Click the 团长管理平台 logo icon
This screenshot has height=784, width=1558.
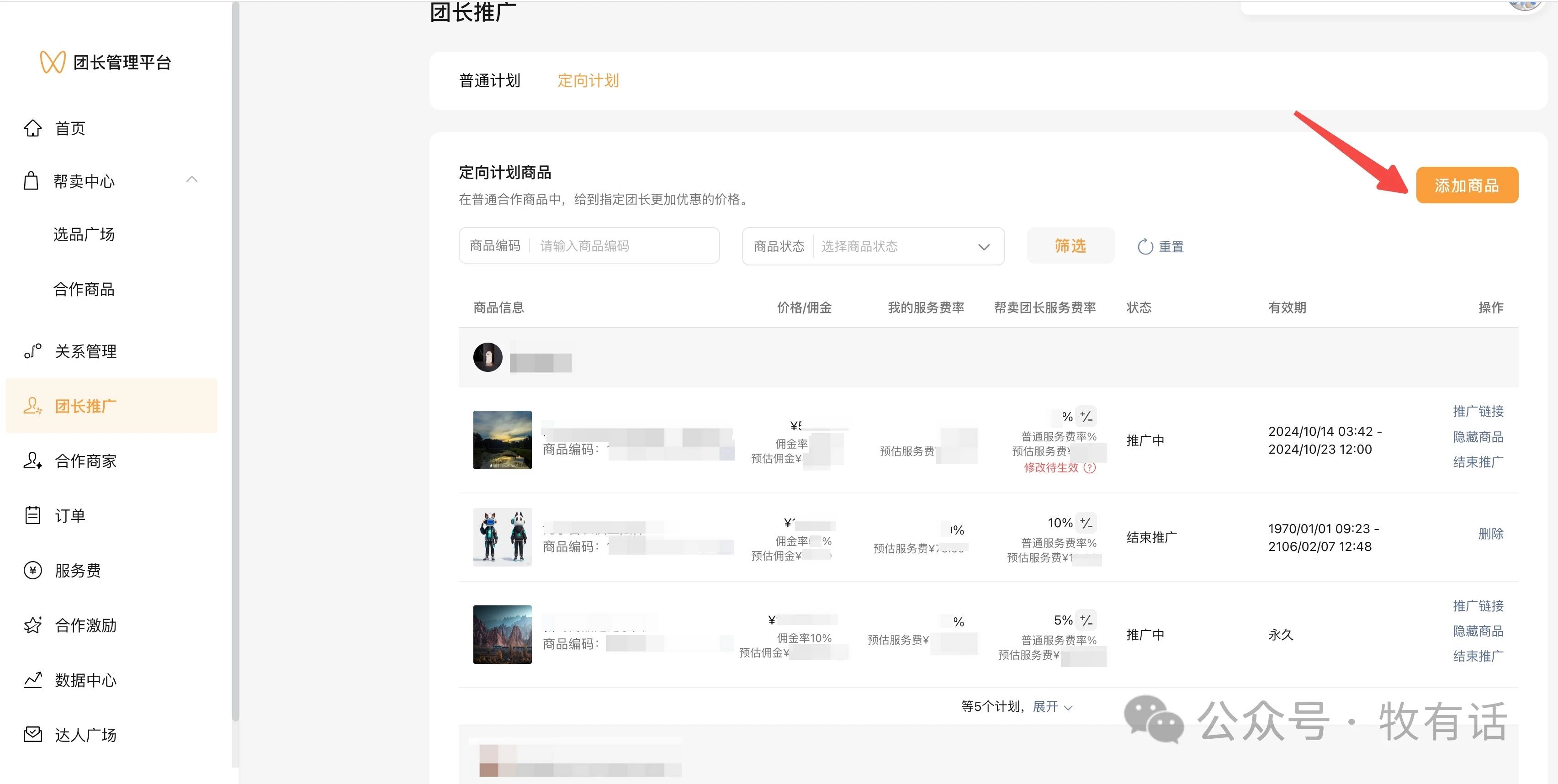[x=53, y=62]
